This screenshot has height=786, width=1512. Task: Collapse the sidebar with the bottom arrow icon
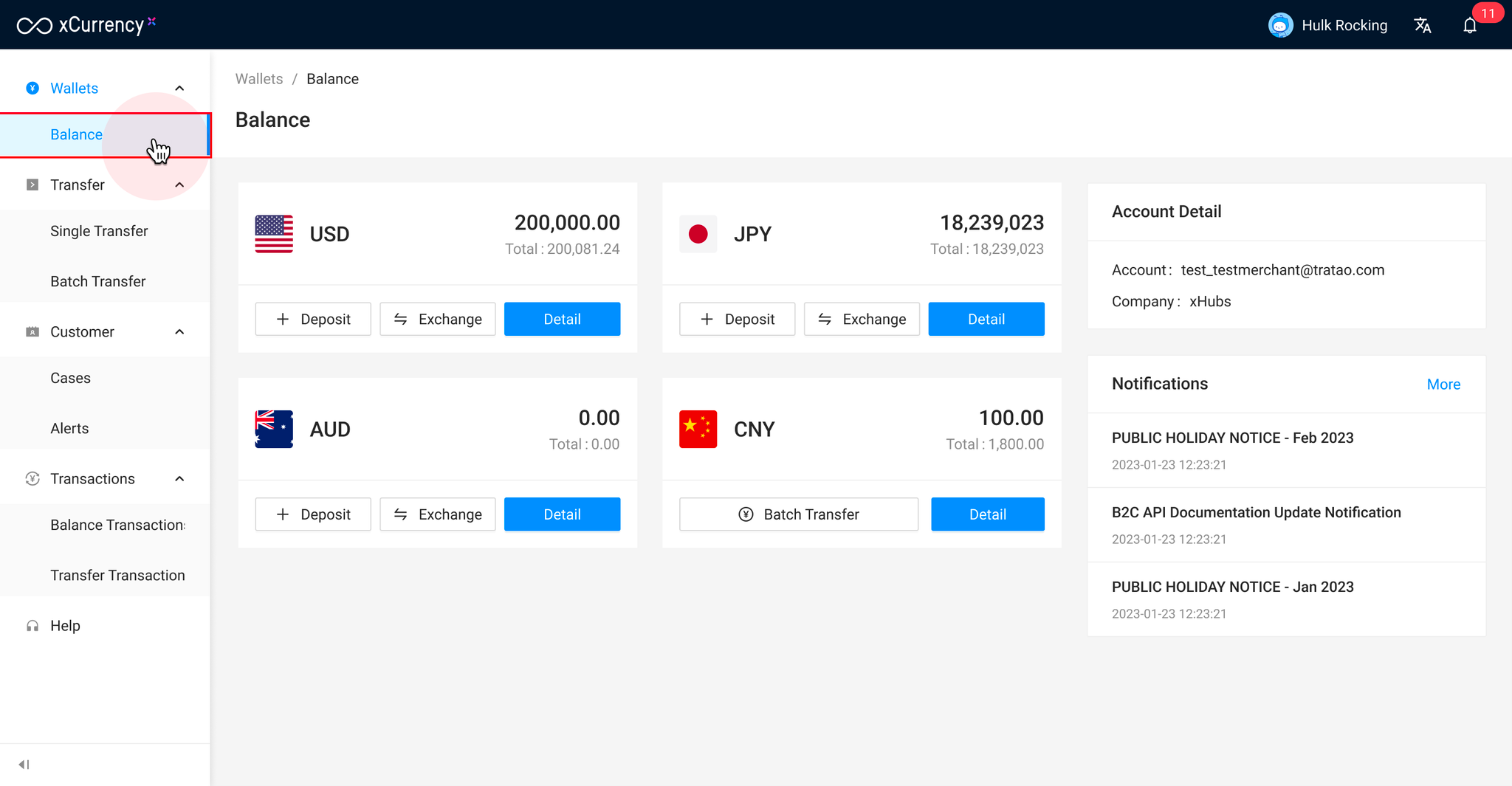pos(24,765)
